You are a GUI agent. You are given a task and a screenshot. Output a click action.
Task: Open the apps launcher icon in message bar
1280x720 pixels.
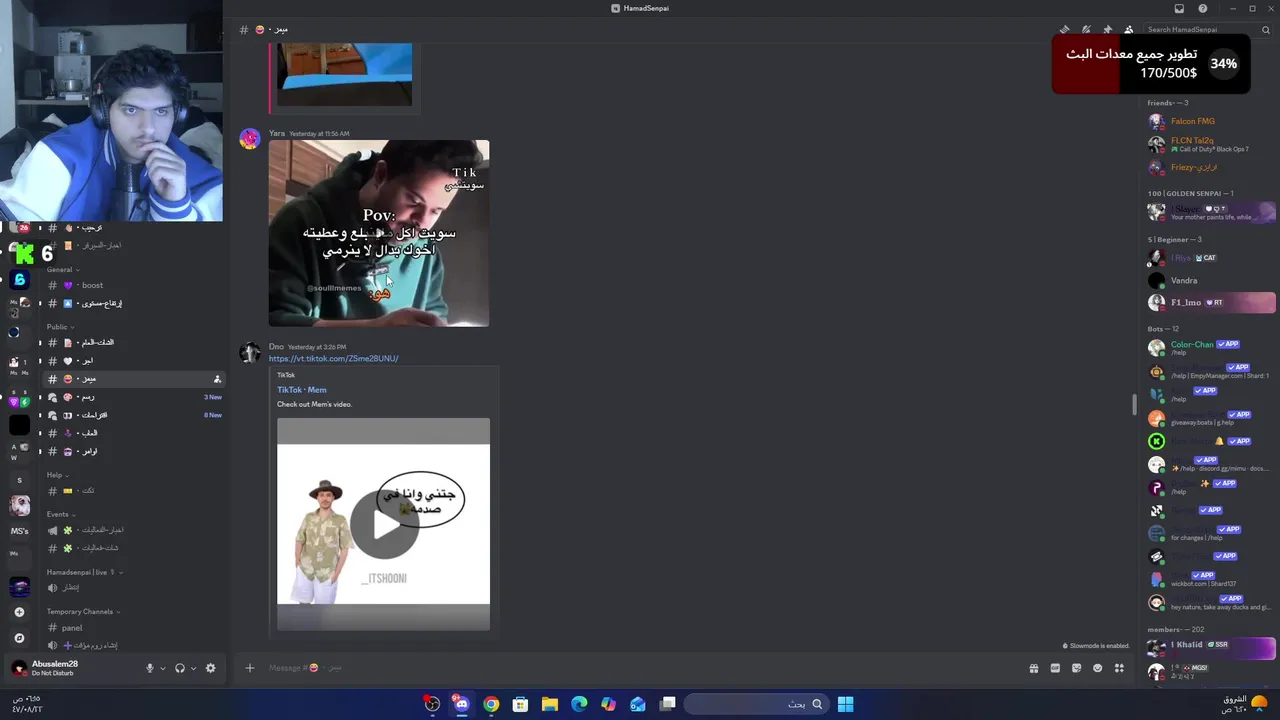pos(1119,668)
